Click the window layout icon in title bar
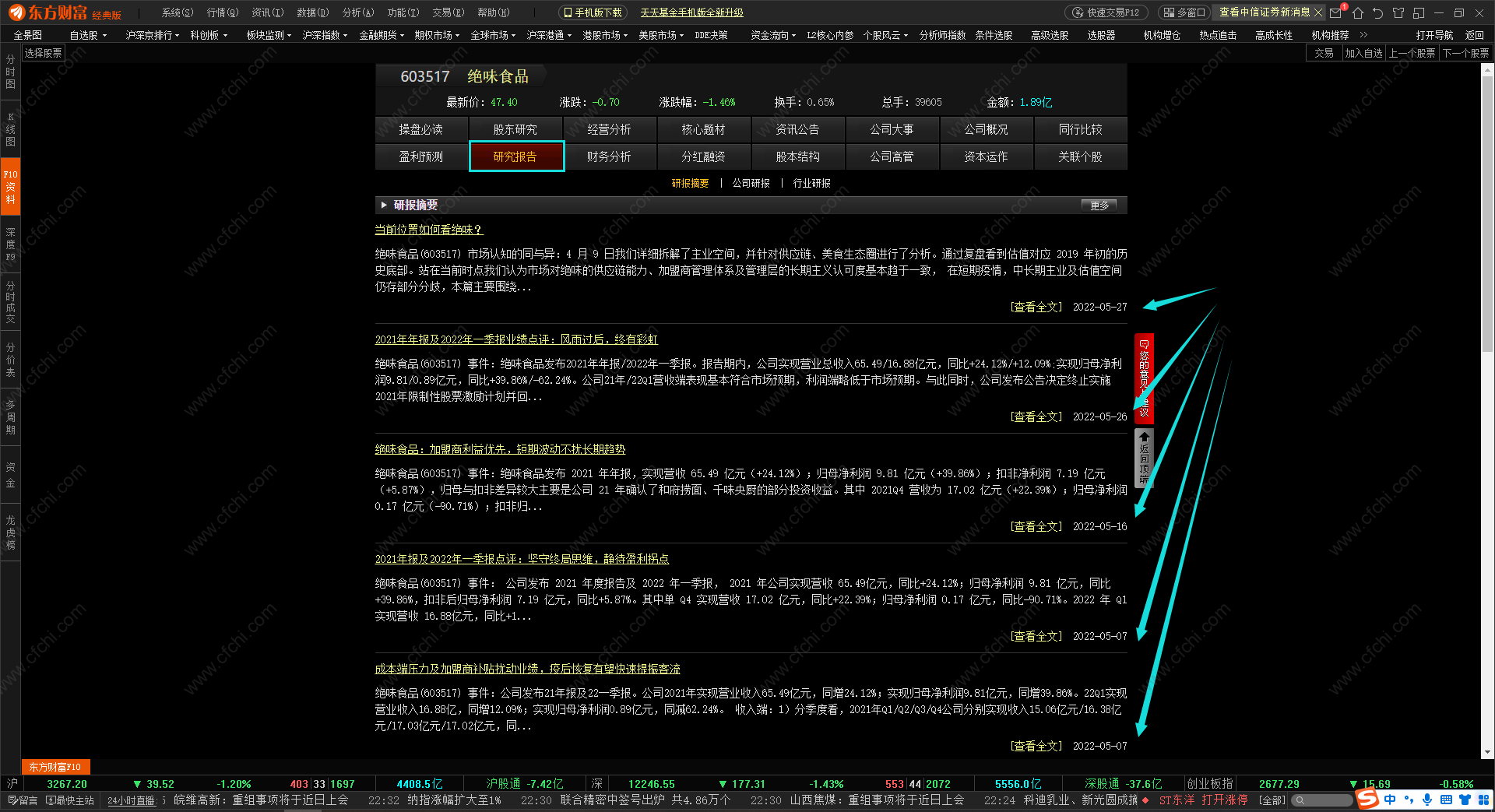This screenshot has height=812, width=1495. pos(1419,12)
